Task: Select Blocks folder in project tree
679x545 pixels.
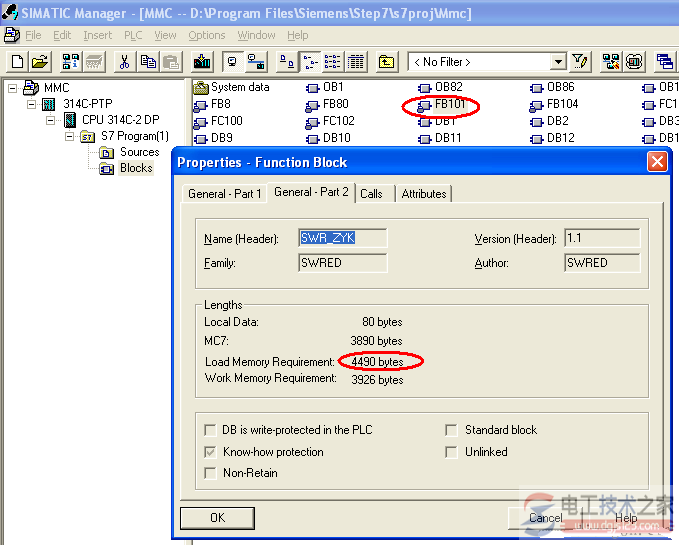Action: pos(126,168)
